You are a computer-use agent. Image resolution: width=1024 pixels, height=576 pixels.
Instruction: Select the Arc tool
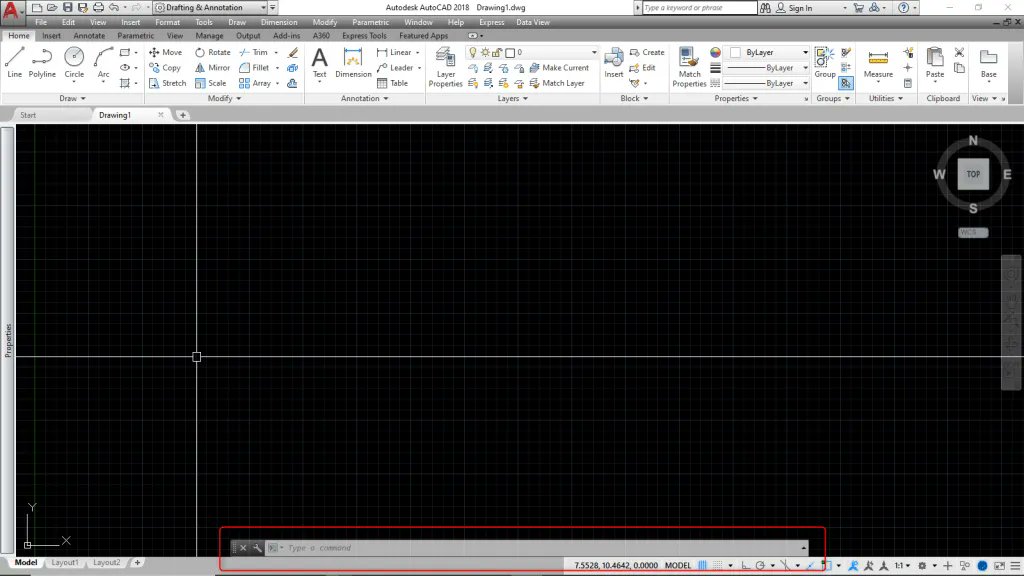pos(103,63)
